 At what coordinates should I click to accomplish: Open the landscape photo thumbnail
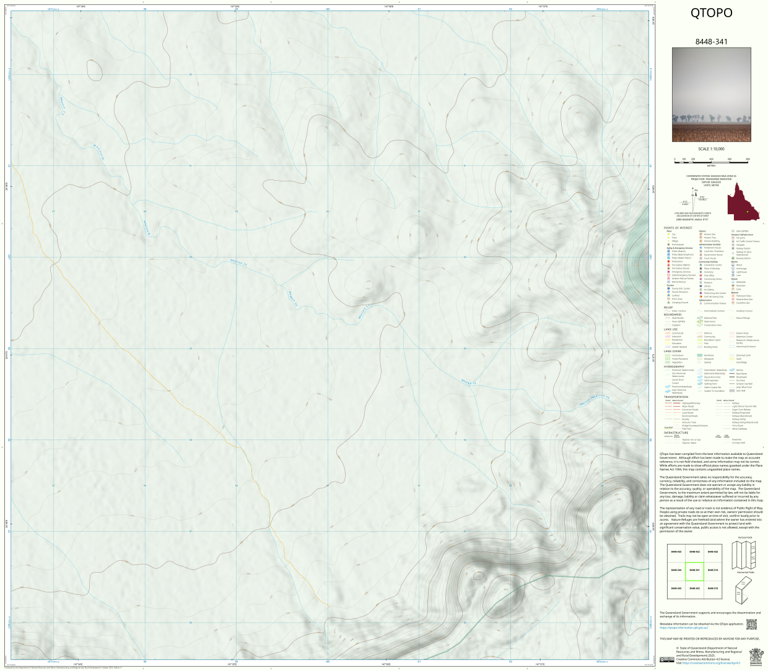711,95
